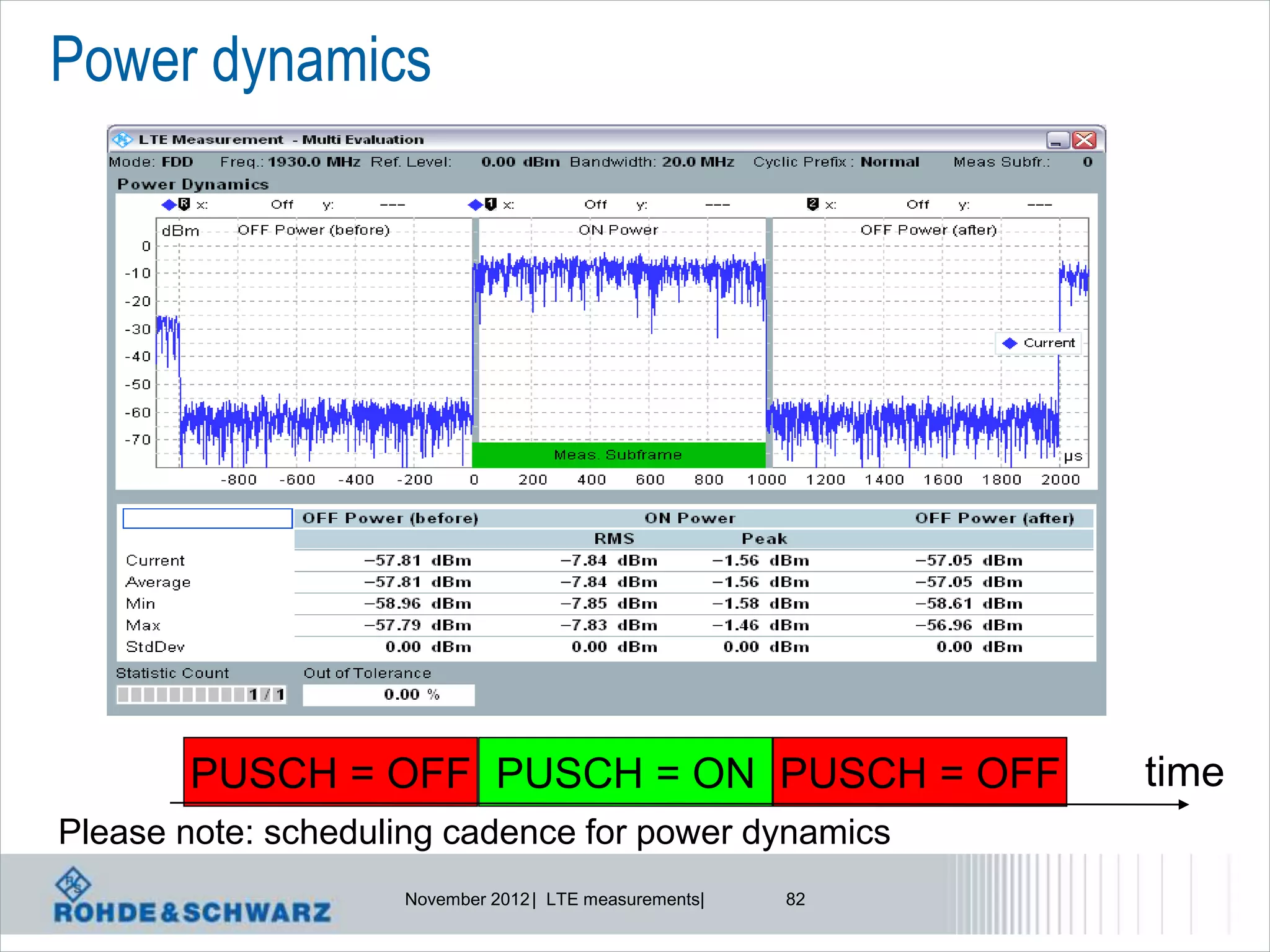Click the Bandwidth 20.0 MHz value
The image size is (1270, 952).
pyautogui.click(x=698, y=162)
